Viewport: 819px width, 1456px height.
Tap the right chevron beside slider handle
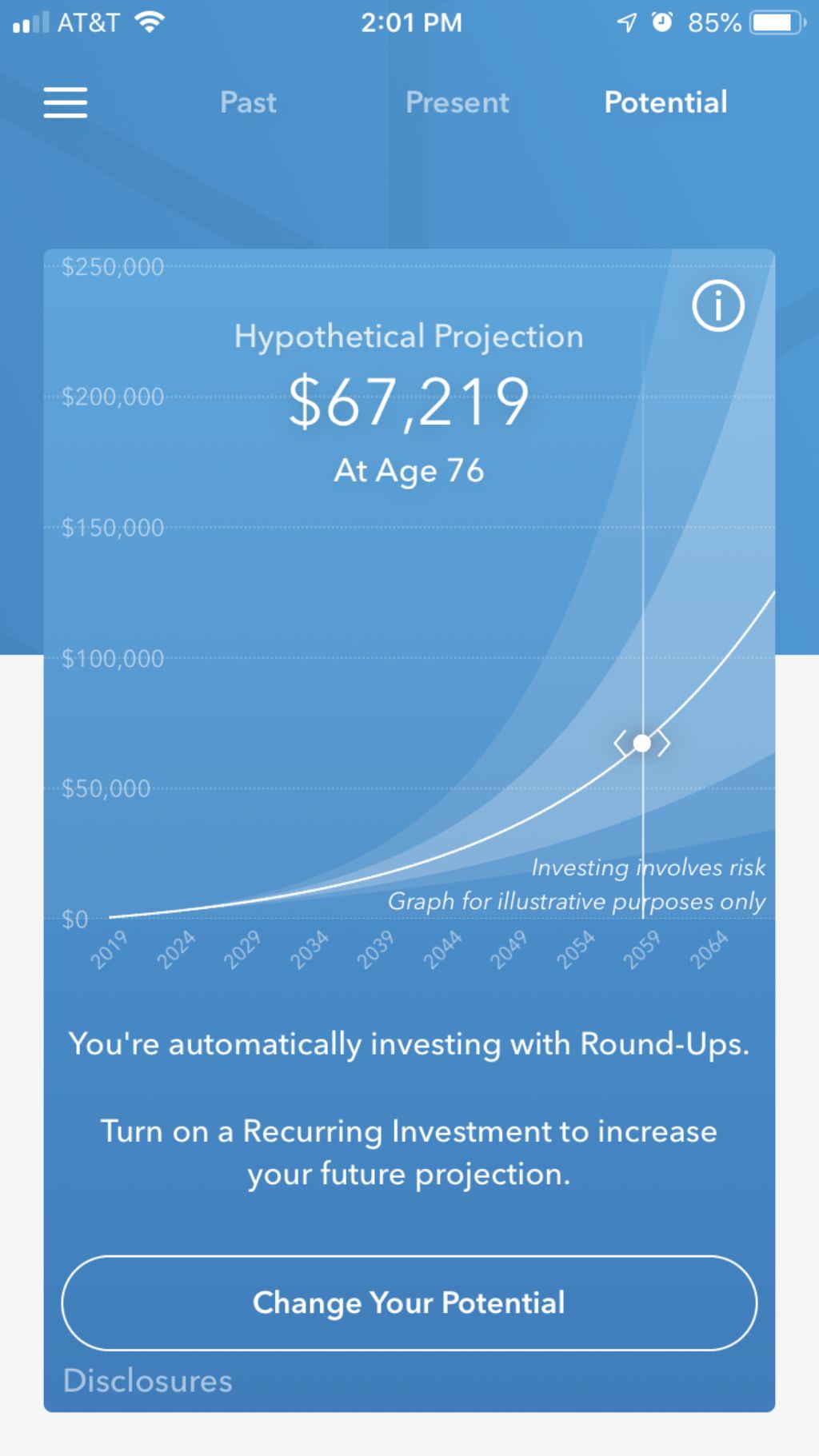click(664, 744)
